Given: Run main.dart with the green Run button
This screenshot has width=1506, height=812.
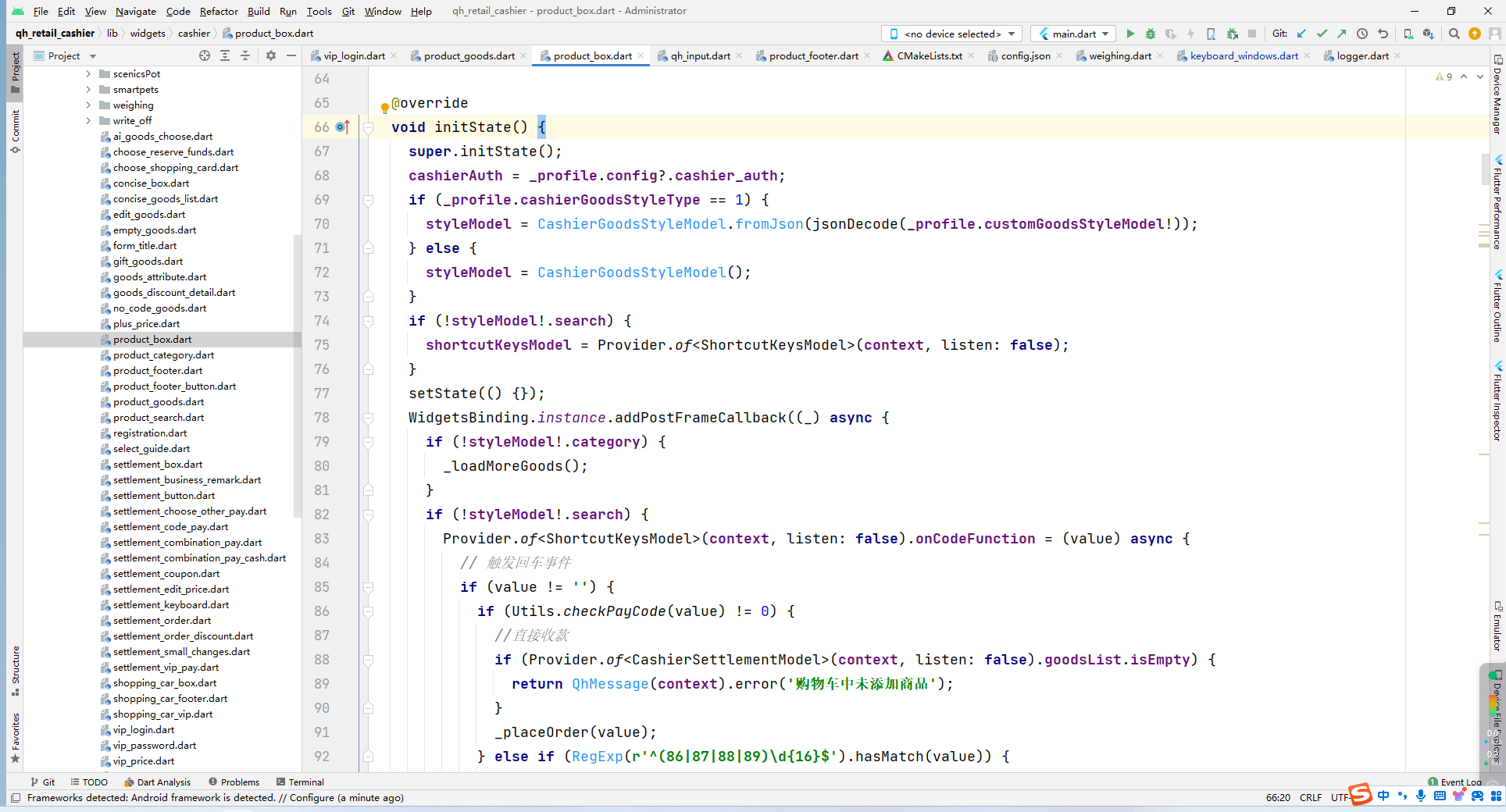Looking at the screenshot, I should (x=1131, y=34).
